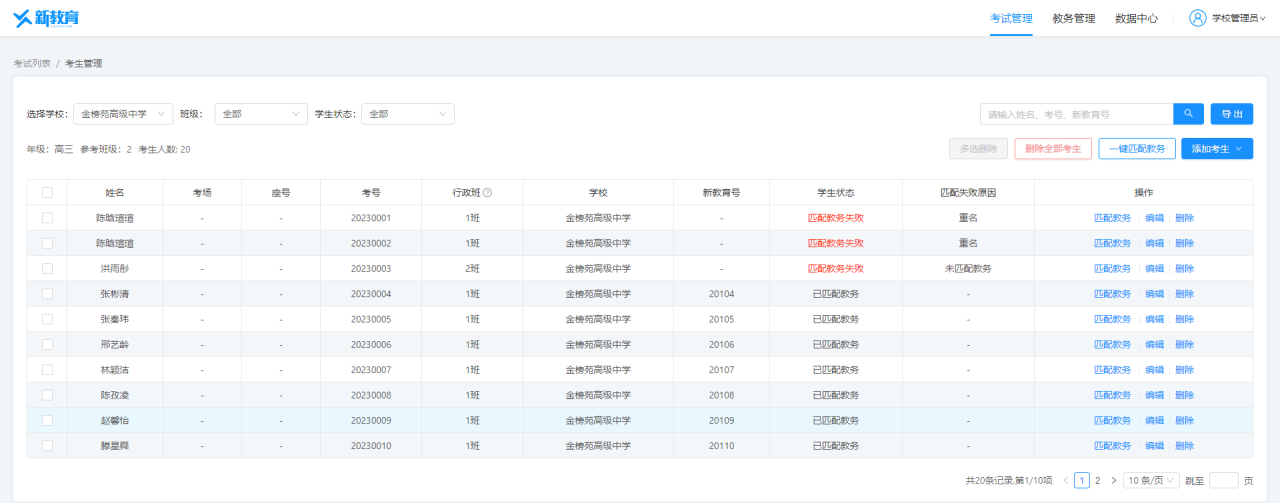Check the row with 考号 20230004
The height and width of the screenshot is (503, 1280).
(x=47, y=293)
